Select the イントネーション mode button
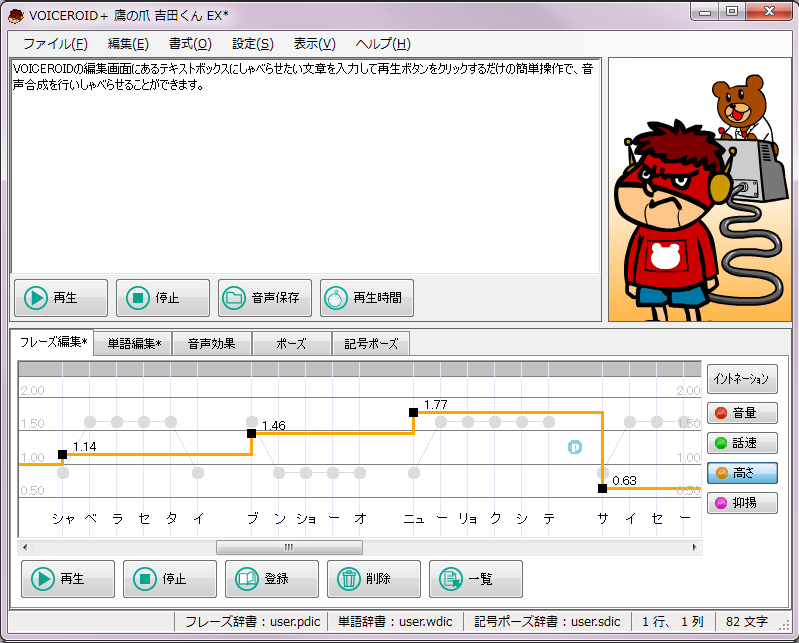Viewport: 799px width, 643px height. pyautogui.click(x=742, y=379)
